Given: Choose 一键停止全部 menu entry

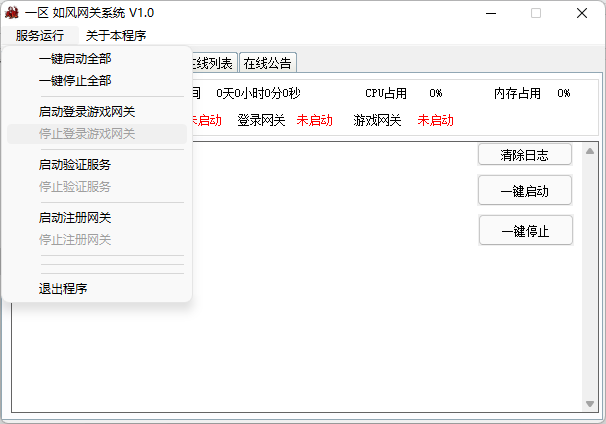Looking at the screenshot, I should [75, 80].
